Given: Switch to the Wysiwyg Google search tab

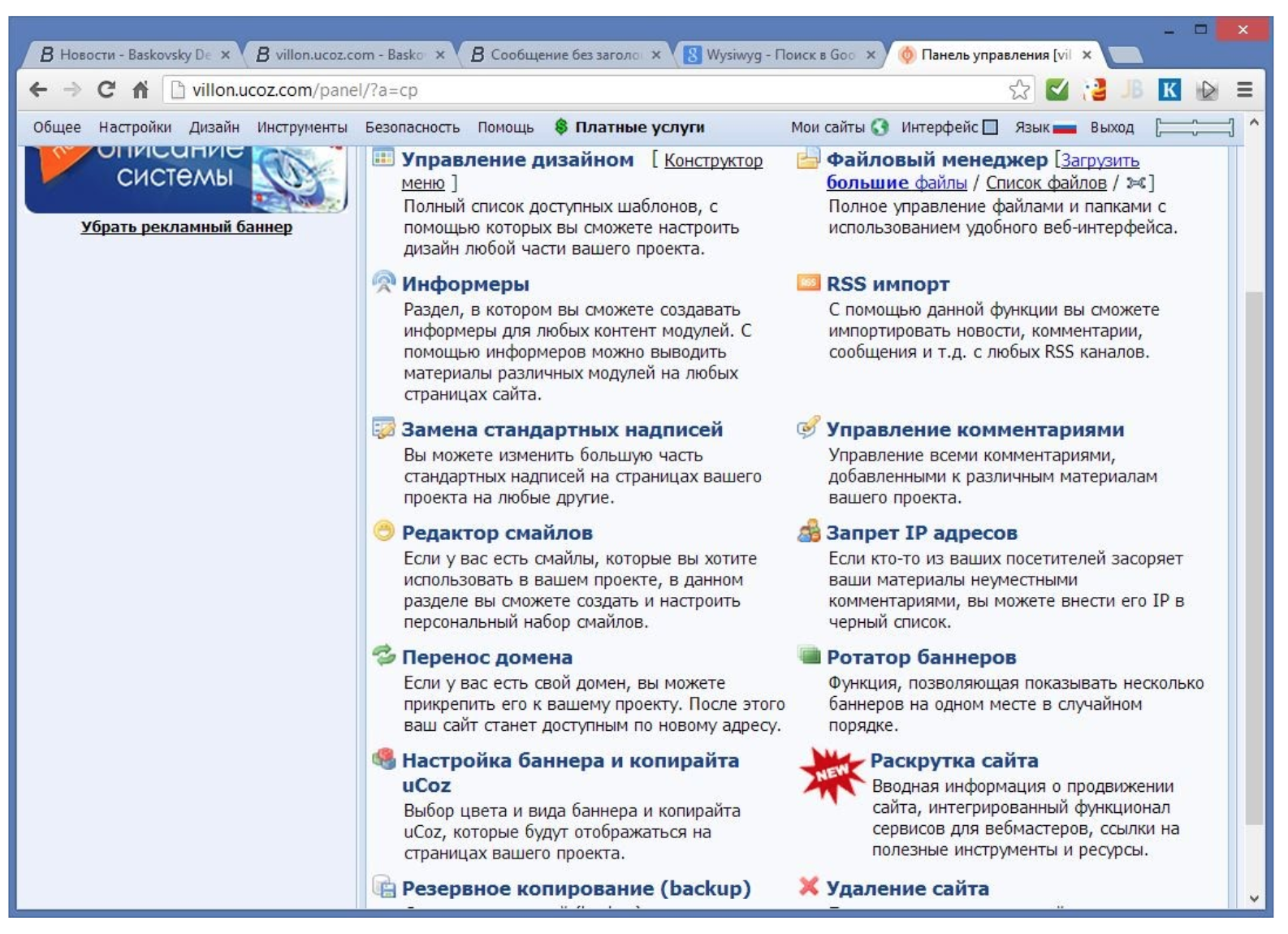Looking at the screenshot, I should 780,54.
